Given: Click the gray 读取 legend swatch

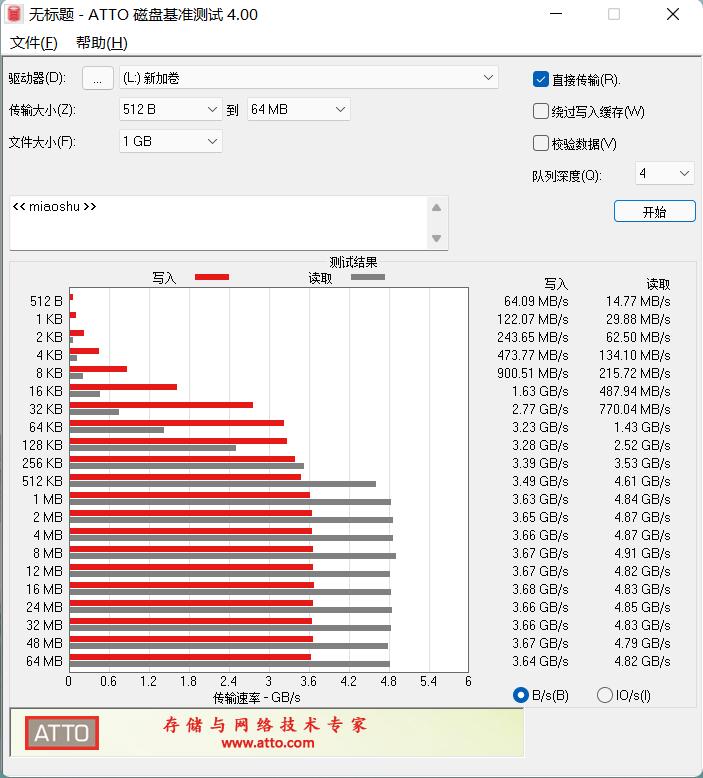Looking at the screenshot, I should [x=368, y=277].
